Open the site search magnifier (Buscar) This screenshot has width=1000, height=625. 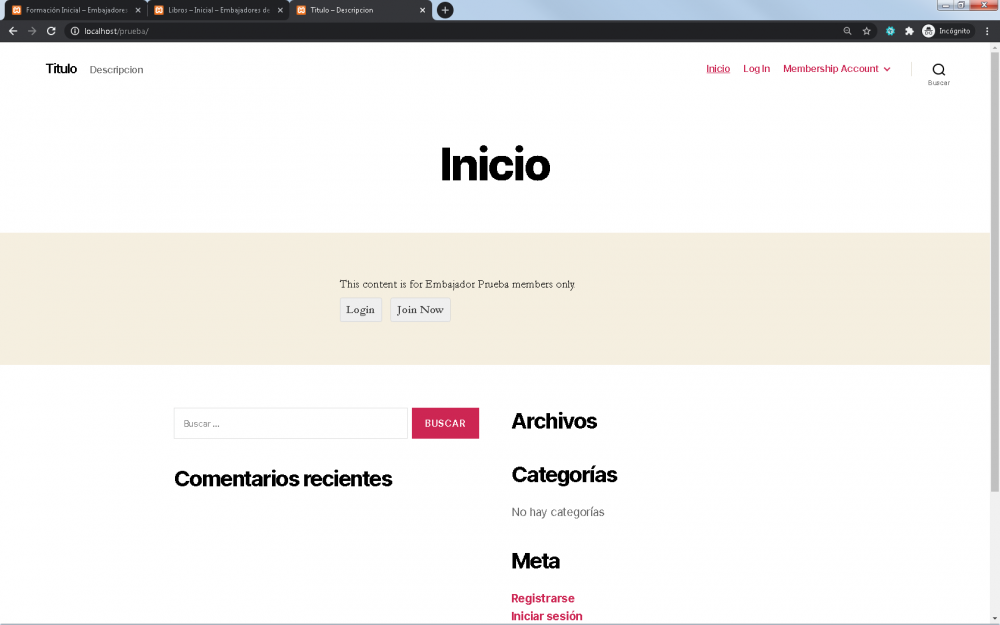click(938, 73)
